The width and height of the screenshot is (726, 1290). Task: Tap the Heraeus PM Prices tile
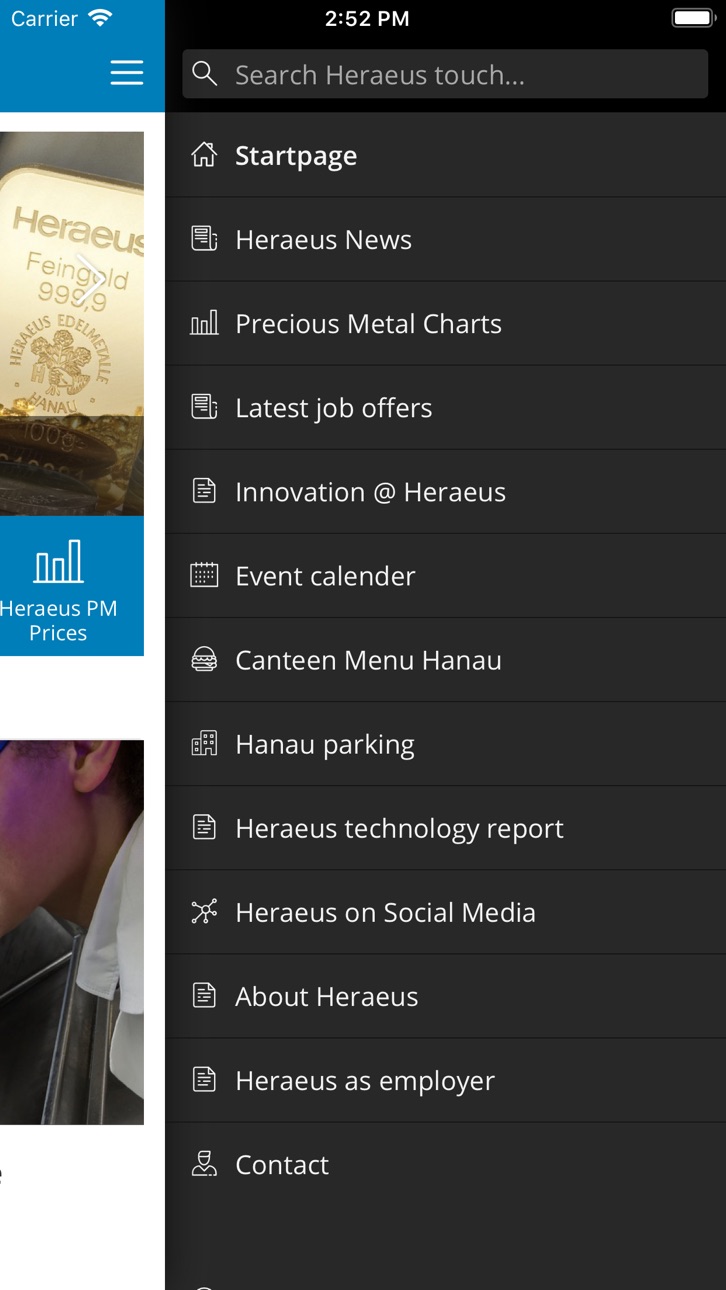click(x=72, y=586)
